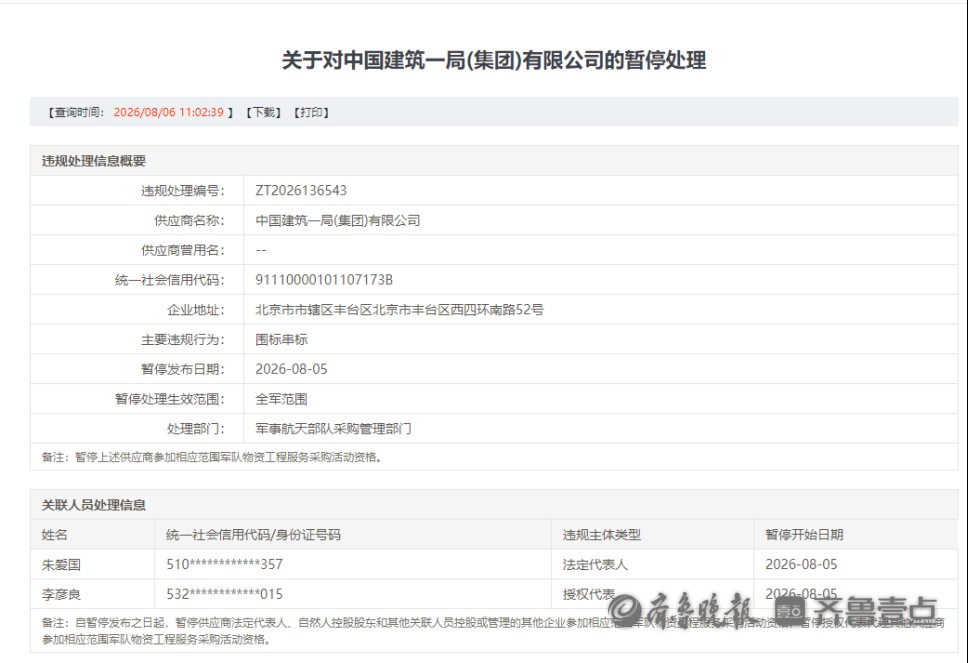Screen dimensions: 968x663
Task: Select supplier name 中国建筑一局(集团)有限公司 in table
Action: click(338, 220)
